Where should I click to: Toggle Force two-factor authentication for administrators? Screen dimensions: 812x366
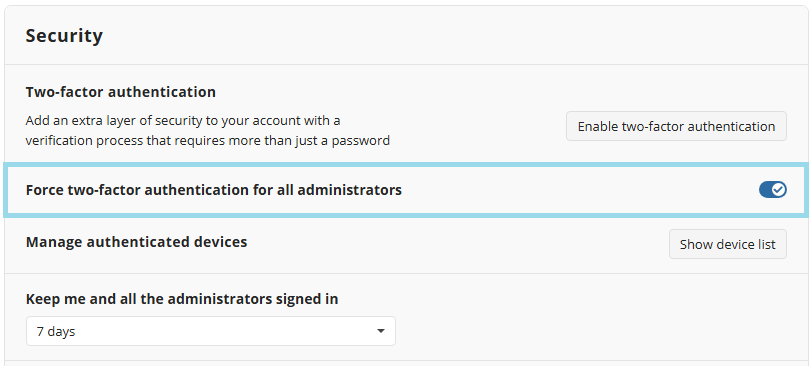pos(773,190)
